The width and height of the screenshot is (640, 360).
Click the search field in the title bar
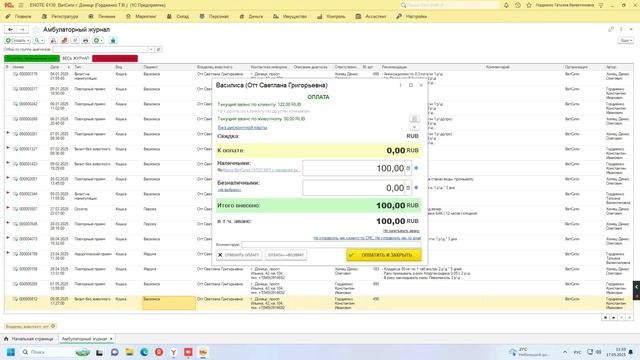pos(449,5)
